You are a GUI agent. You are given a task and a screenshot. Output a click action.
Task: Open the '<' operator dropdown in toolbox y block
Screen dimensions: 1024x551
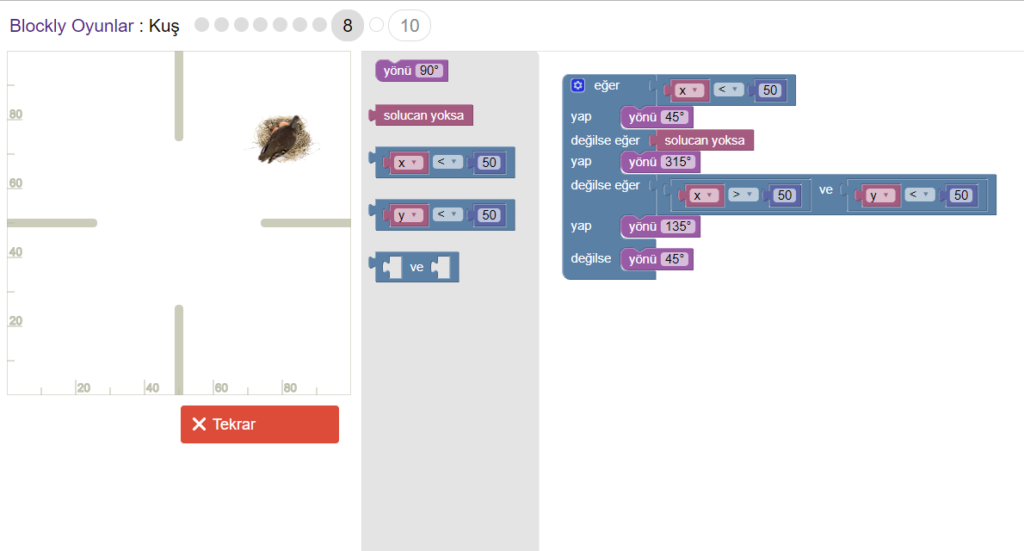pyautogui.click(x=447, y=215)
